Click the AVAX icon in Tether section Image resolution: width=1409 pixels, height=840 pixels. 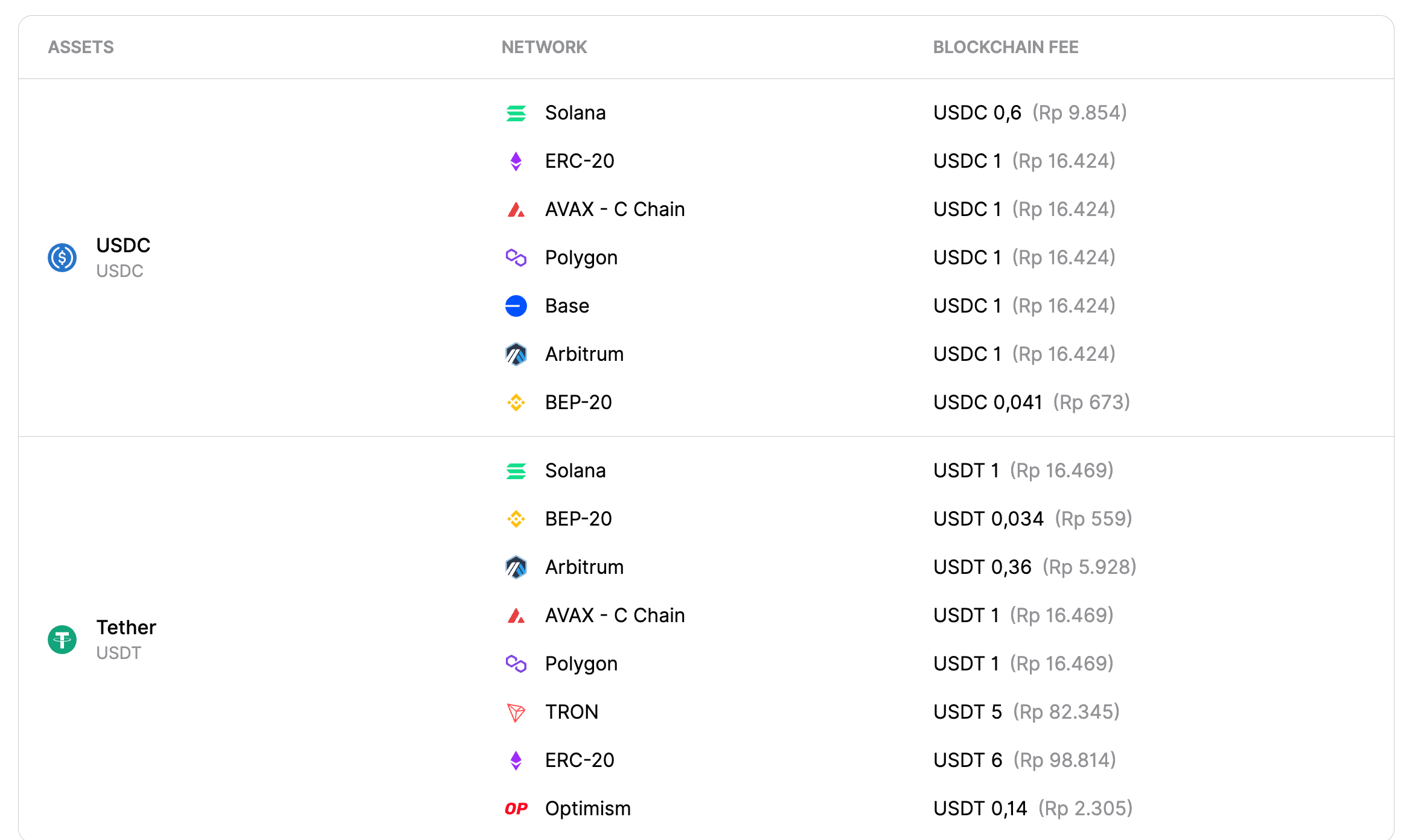(x=516, y=616)
